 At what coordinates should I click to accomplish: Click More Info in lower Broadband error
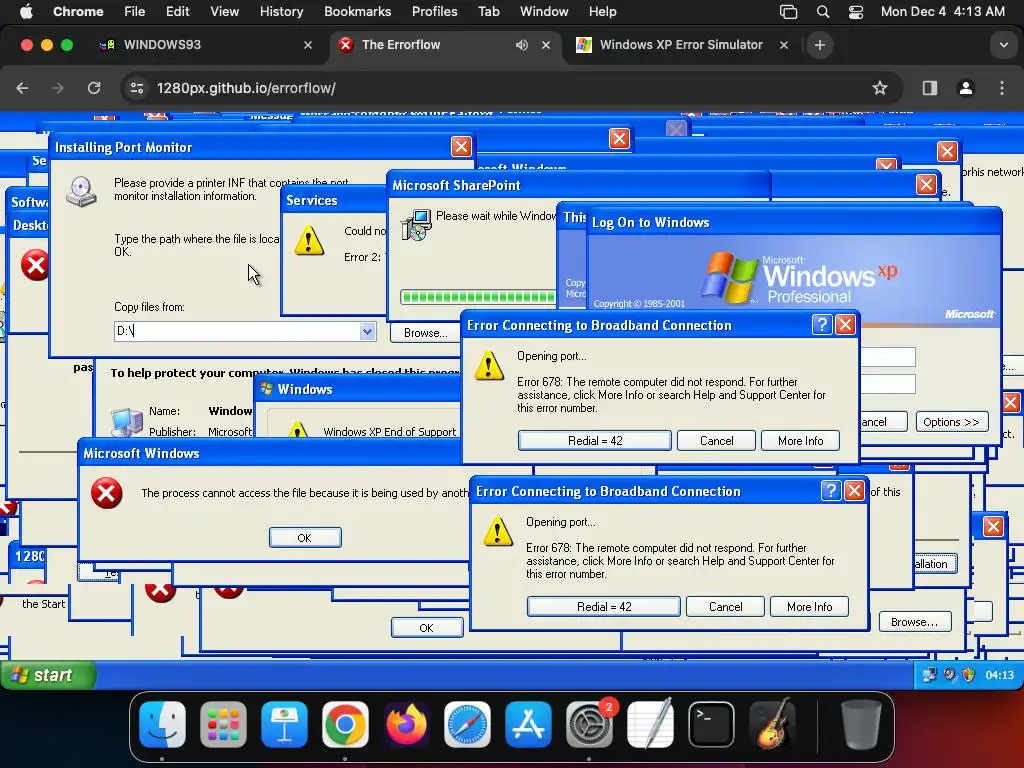[x=809, y=607]
